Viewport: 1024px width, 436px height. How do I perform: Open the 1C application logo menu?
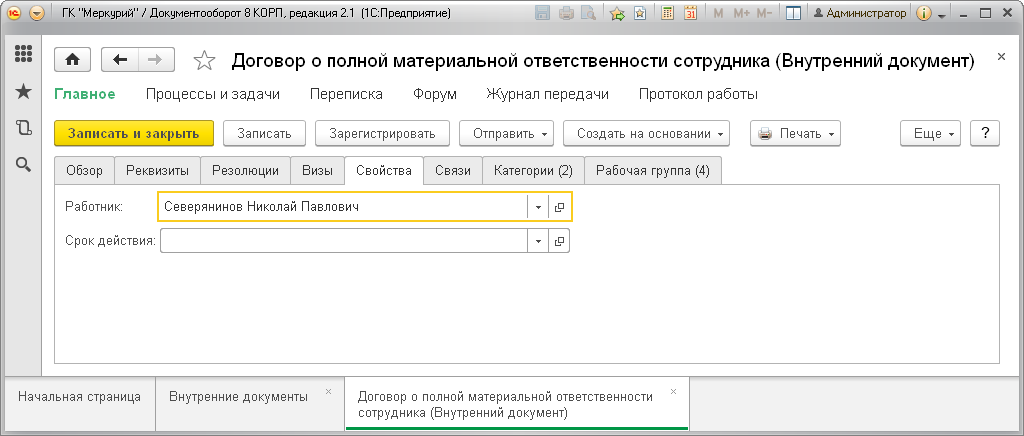(x=14, y=13)
